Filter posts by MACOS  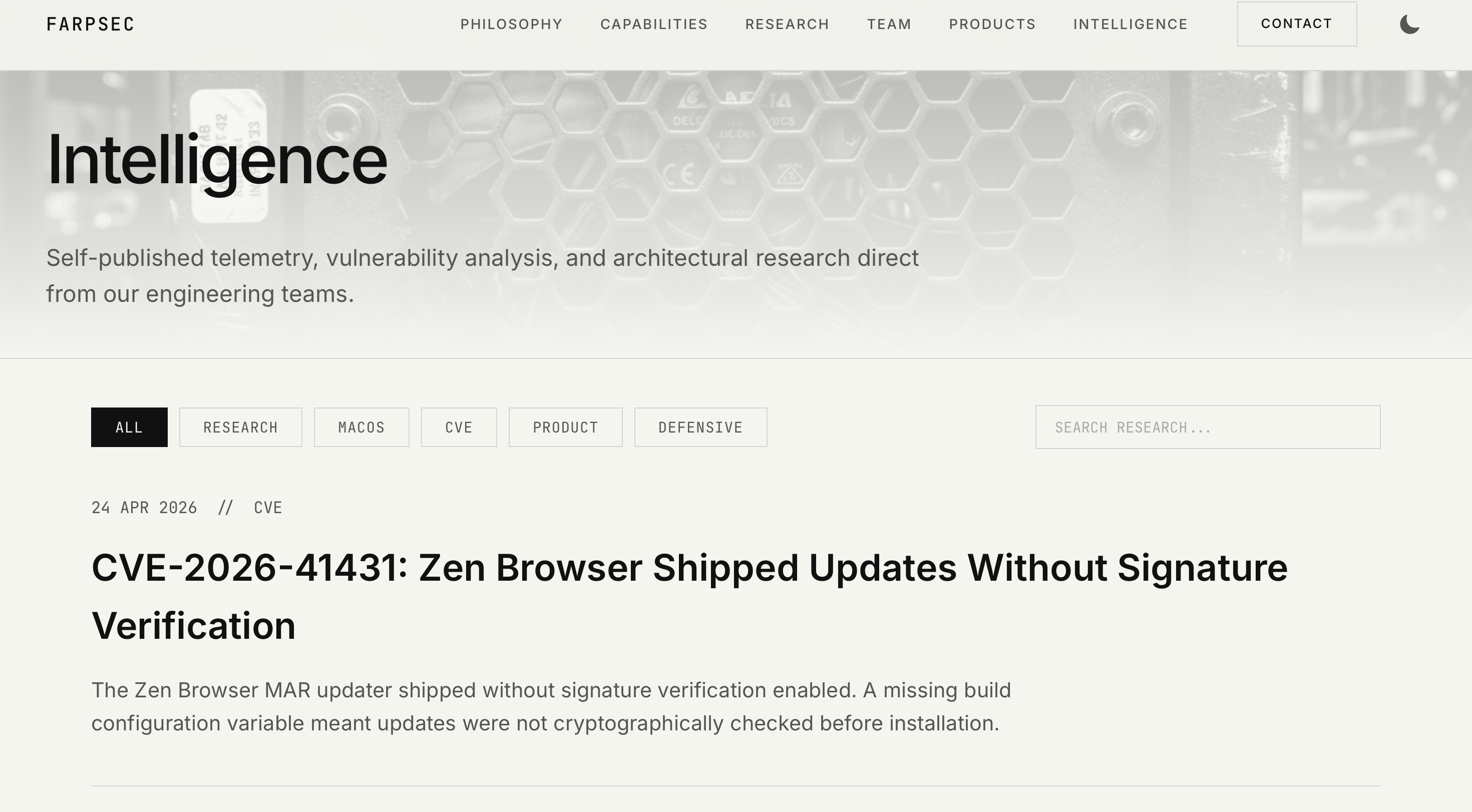coord(361,427)
